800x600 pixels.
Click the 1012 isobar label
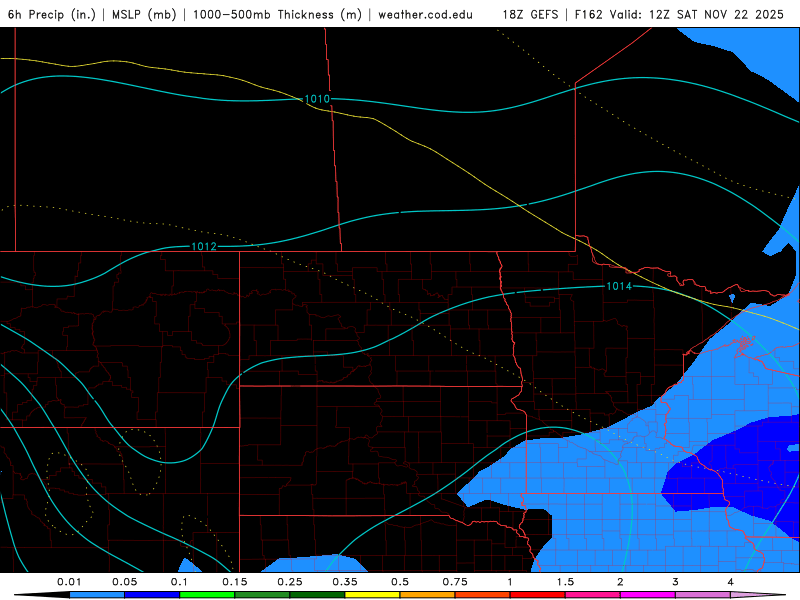[x=204, y=246]
